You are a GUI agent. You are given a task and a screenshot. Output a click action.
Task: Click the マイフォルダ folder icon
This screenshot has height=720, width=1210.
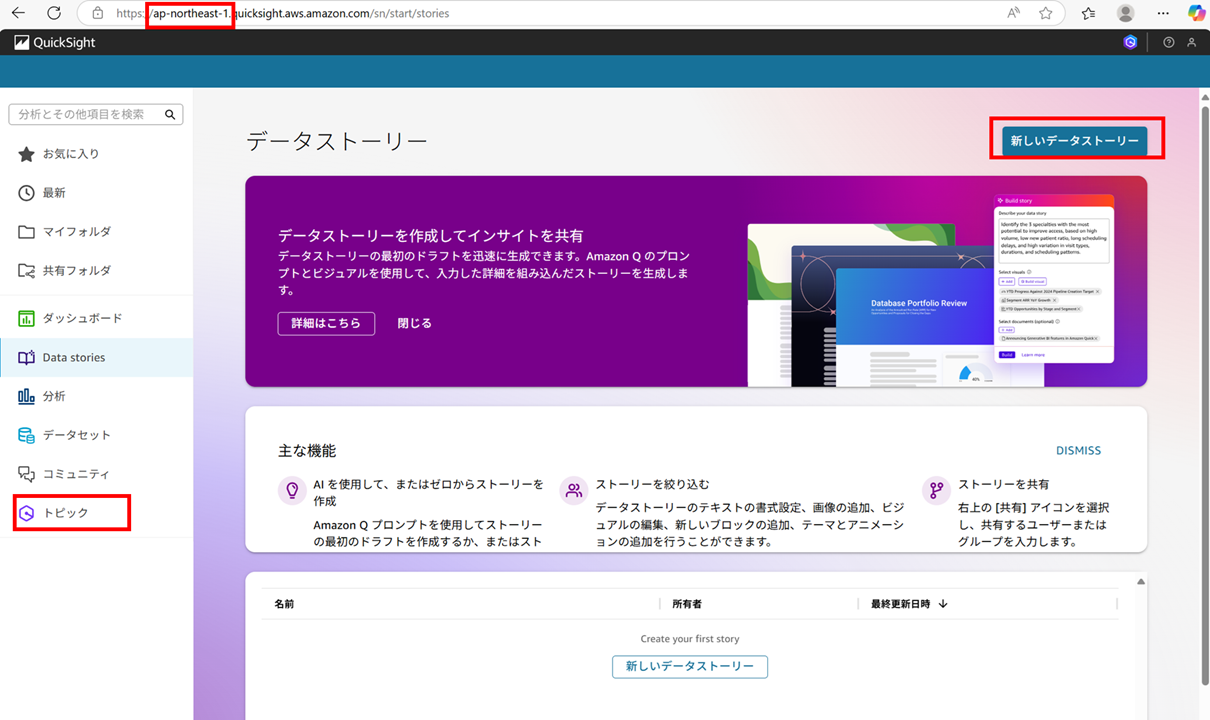tap(26, 232)
